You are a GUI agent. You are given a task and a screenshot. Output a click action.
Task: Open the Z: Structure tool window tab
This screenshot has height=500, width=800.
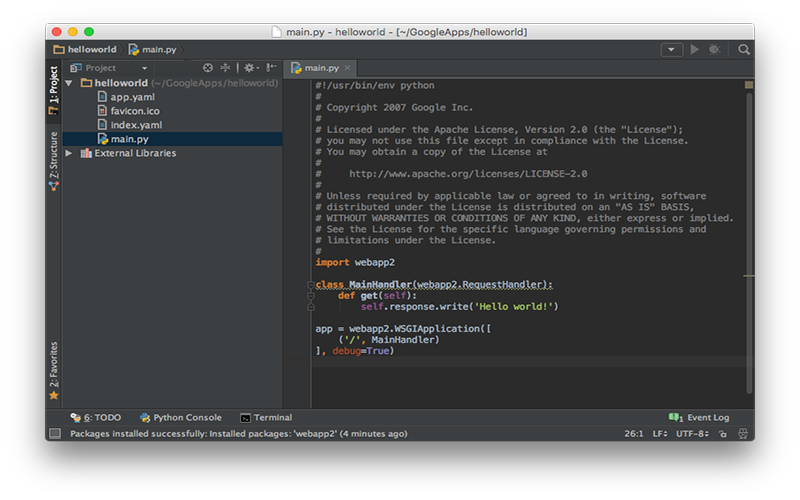(x=54, y=161)
